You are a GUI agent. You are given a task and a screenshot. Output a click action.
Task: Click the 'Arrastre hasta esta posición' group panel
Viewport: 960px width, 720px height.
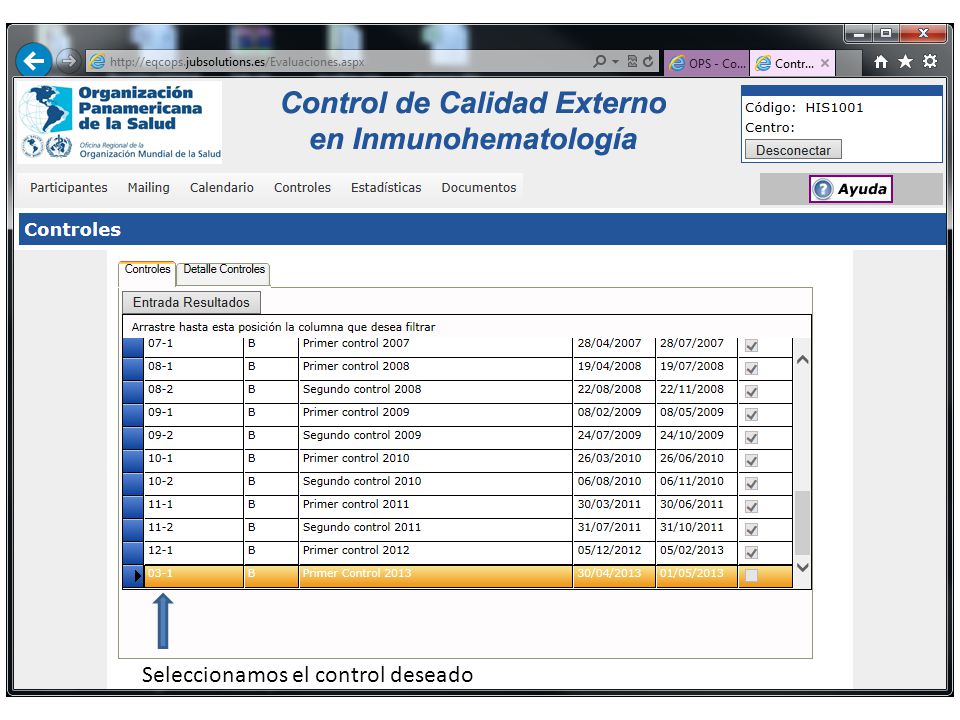tap(467, 327)
